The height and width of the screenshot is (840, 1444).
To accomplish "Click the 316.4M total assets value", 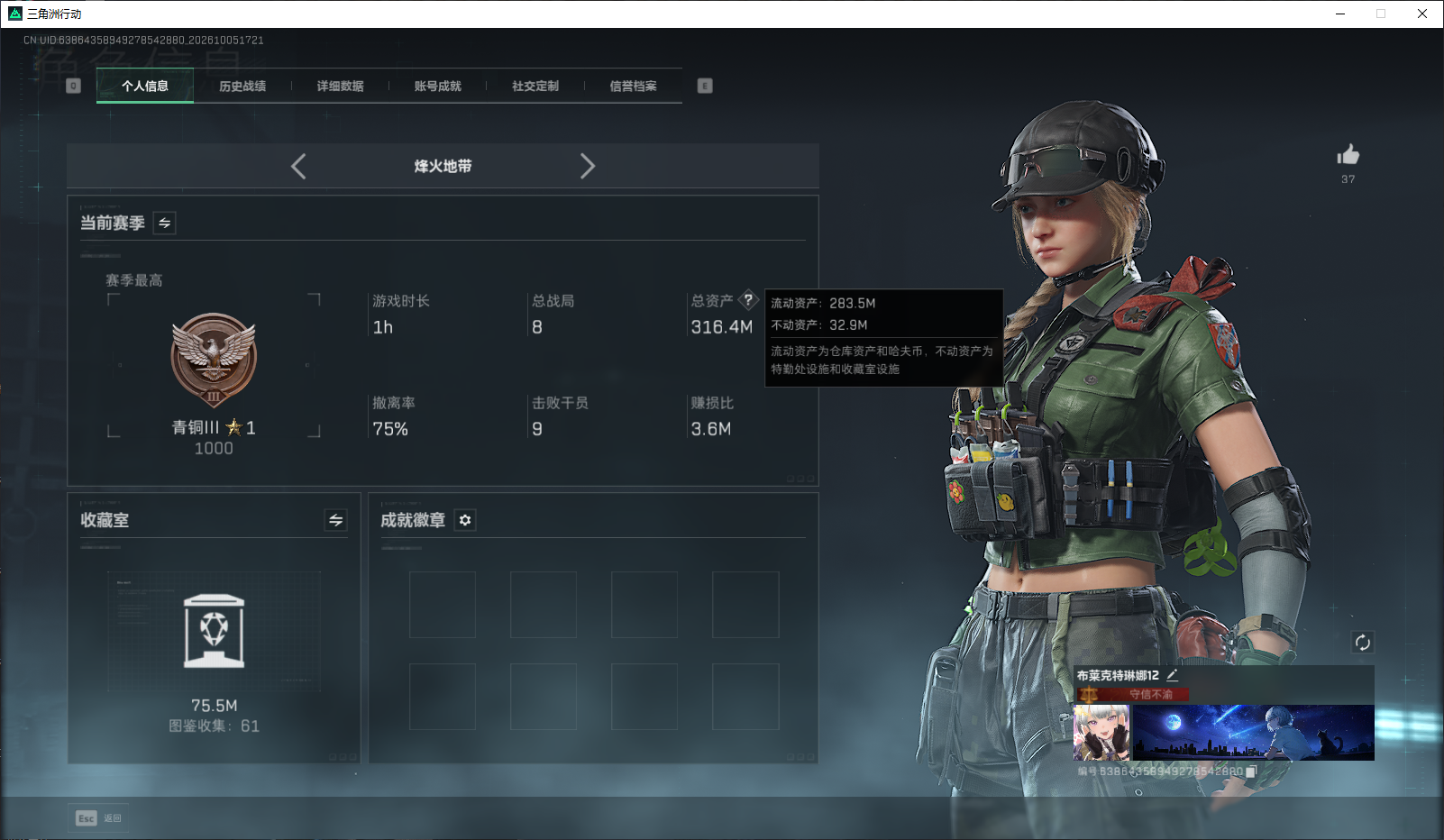I will [721, 327].
